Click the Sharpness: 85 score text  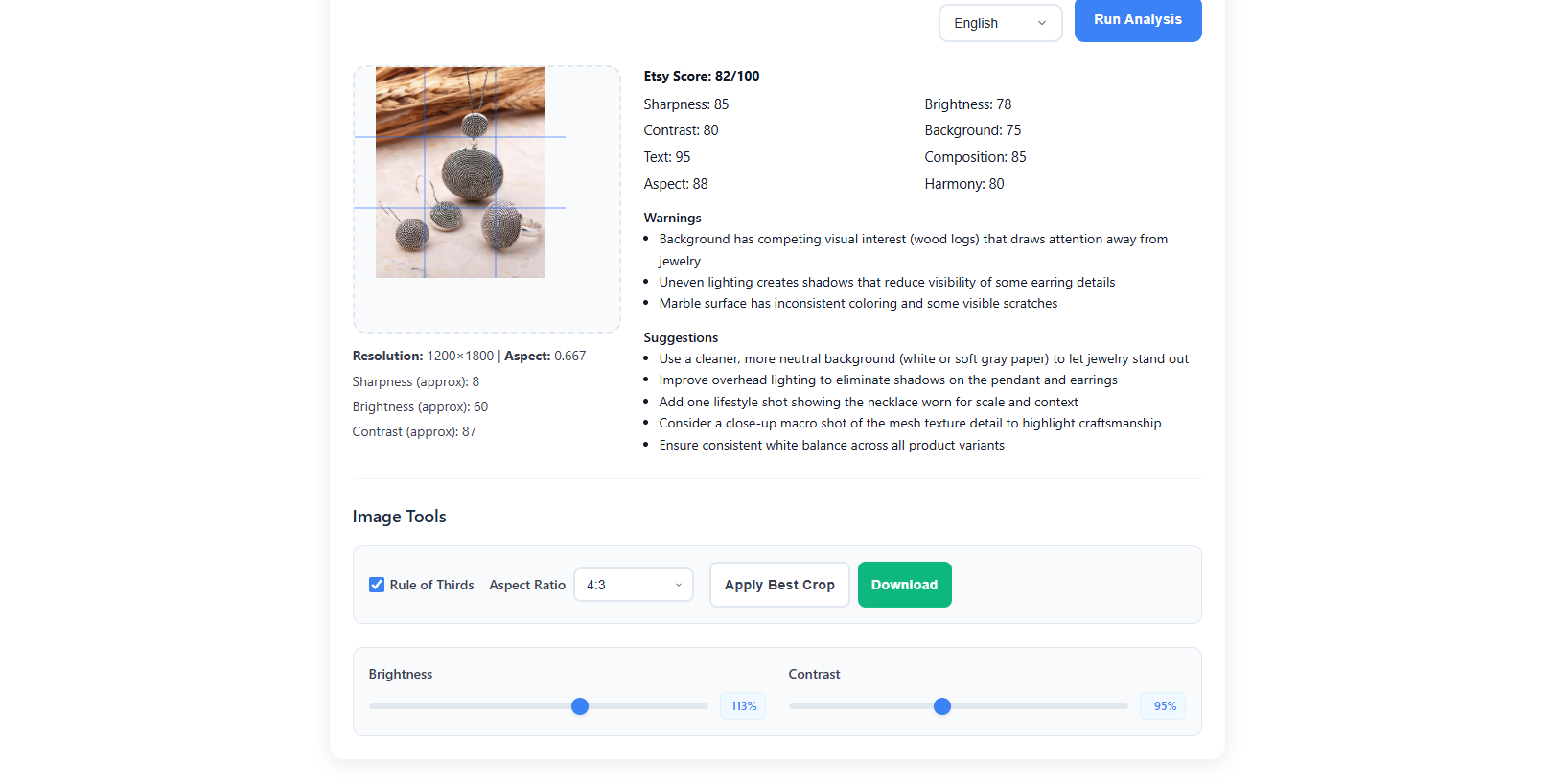[x=686, y=104]
